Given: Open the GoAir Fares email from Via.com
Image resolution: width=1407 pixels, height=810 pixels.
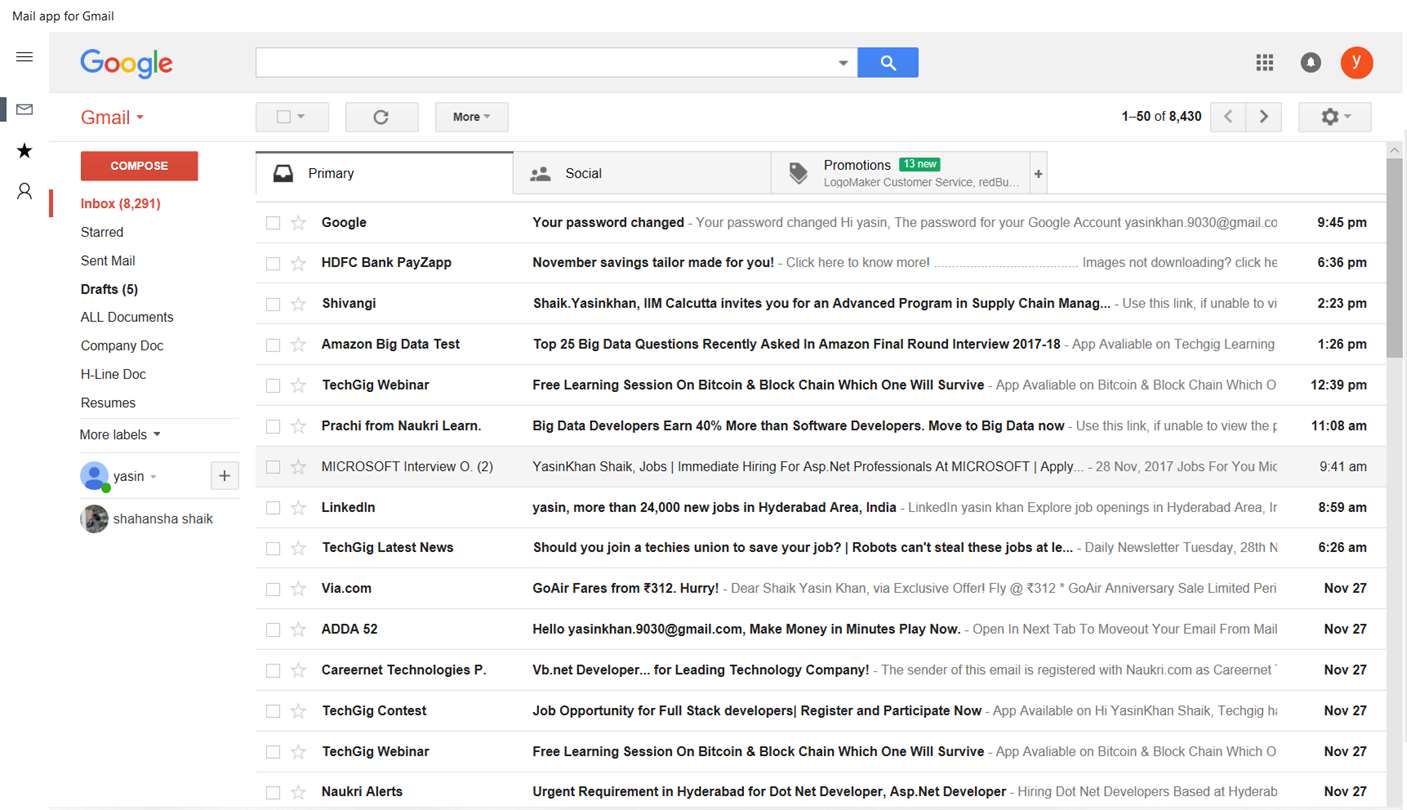Looking at the screenshot, I should pos(821,589).
